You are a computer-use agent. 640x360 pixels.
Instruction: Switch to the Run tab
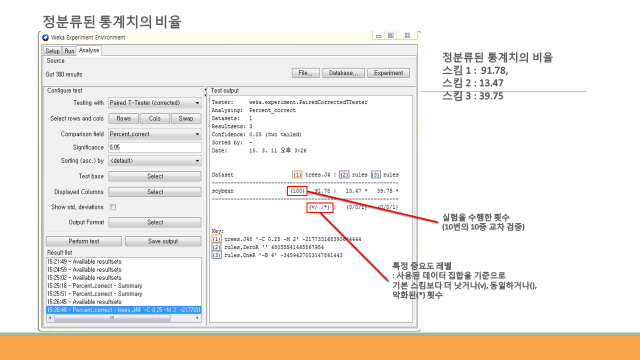(69, 51)
